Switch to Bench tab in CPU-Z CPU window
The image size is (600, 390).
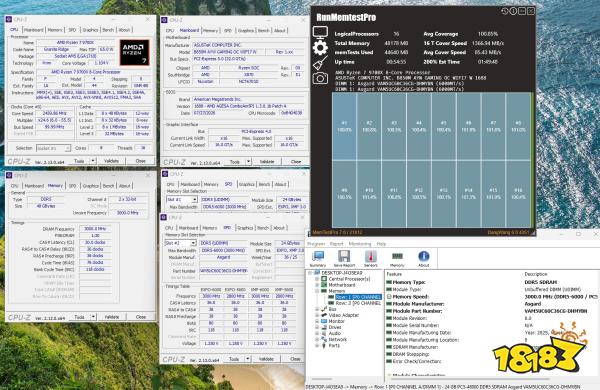[108, 30]
